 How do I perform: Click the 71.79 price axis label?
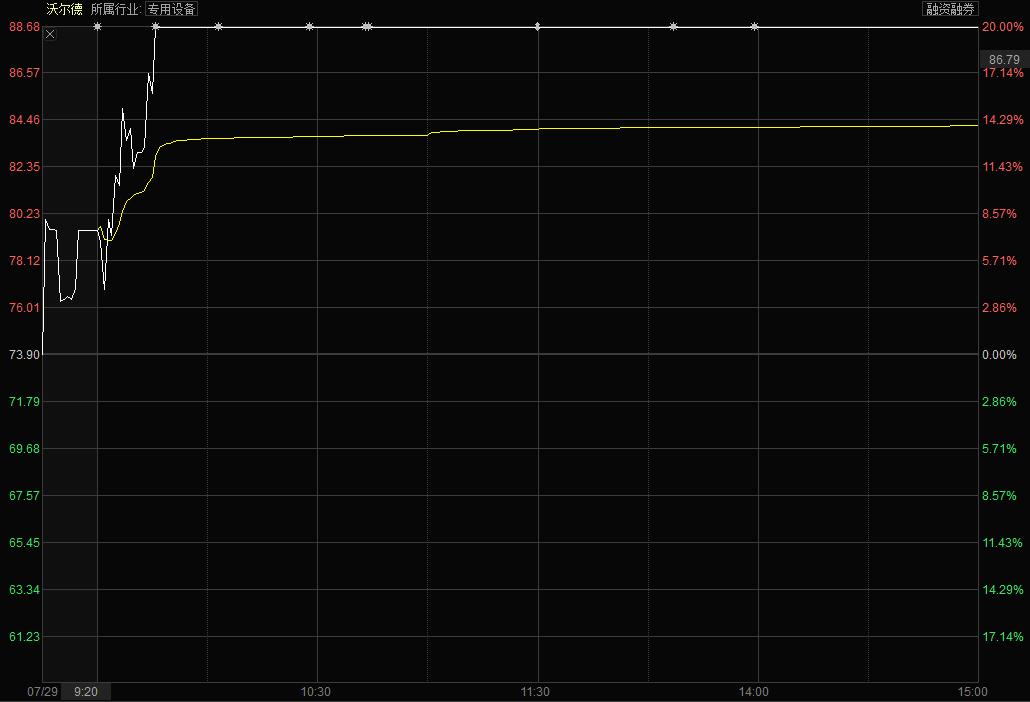[24, 401]
